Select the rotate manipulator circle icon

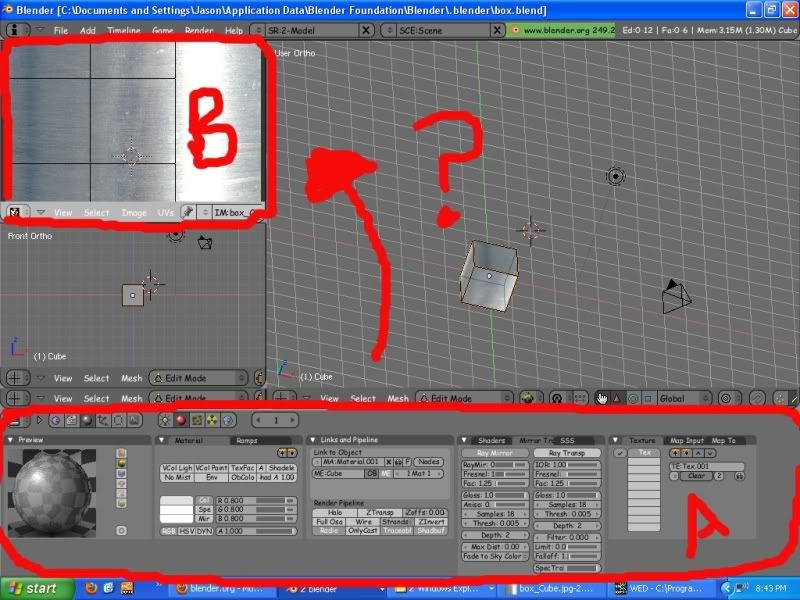[633, 398]
